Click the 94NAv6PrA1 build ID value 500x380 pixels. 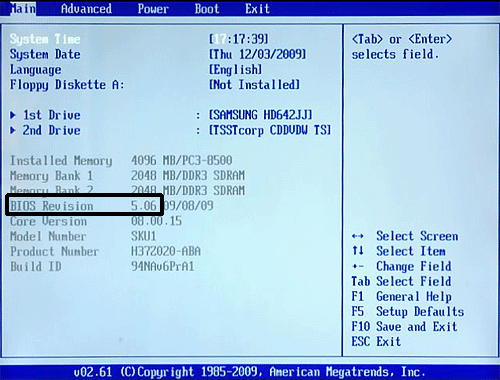163,266
